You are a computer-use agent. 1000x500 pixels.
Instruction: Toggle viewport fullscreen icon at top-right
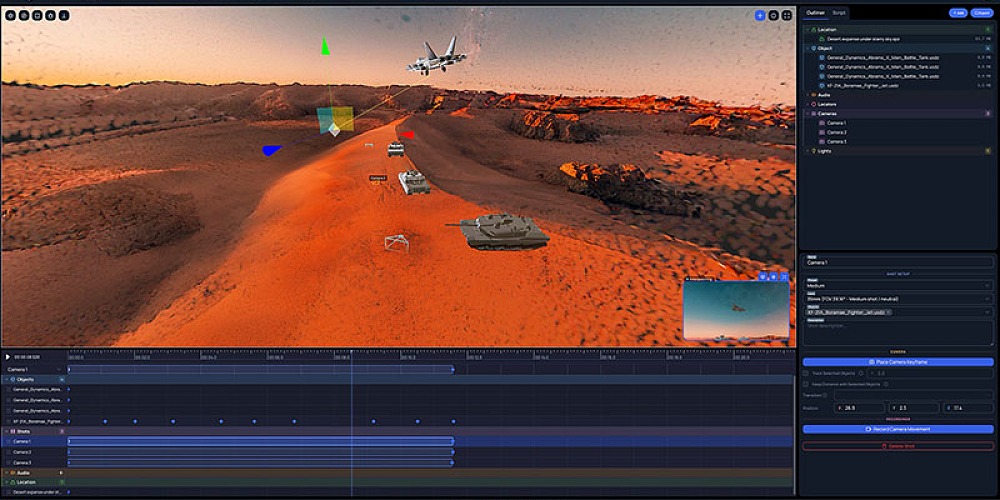click(x=786, y=15)
